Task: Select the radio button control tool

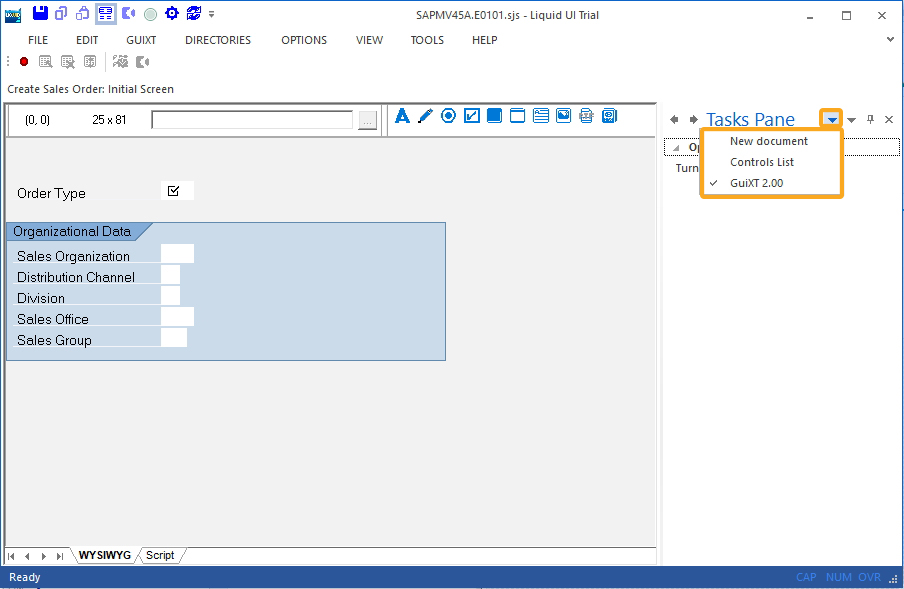Action: 448,116
